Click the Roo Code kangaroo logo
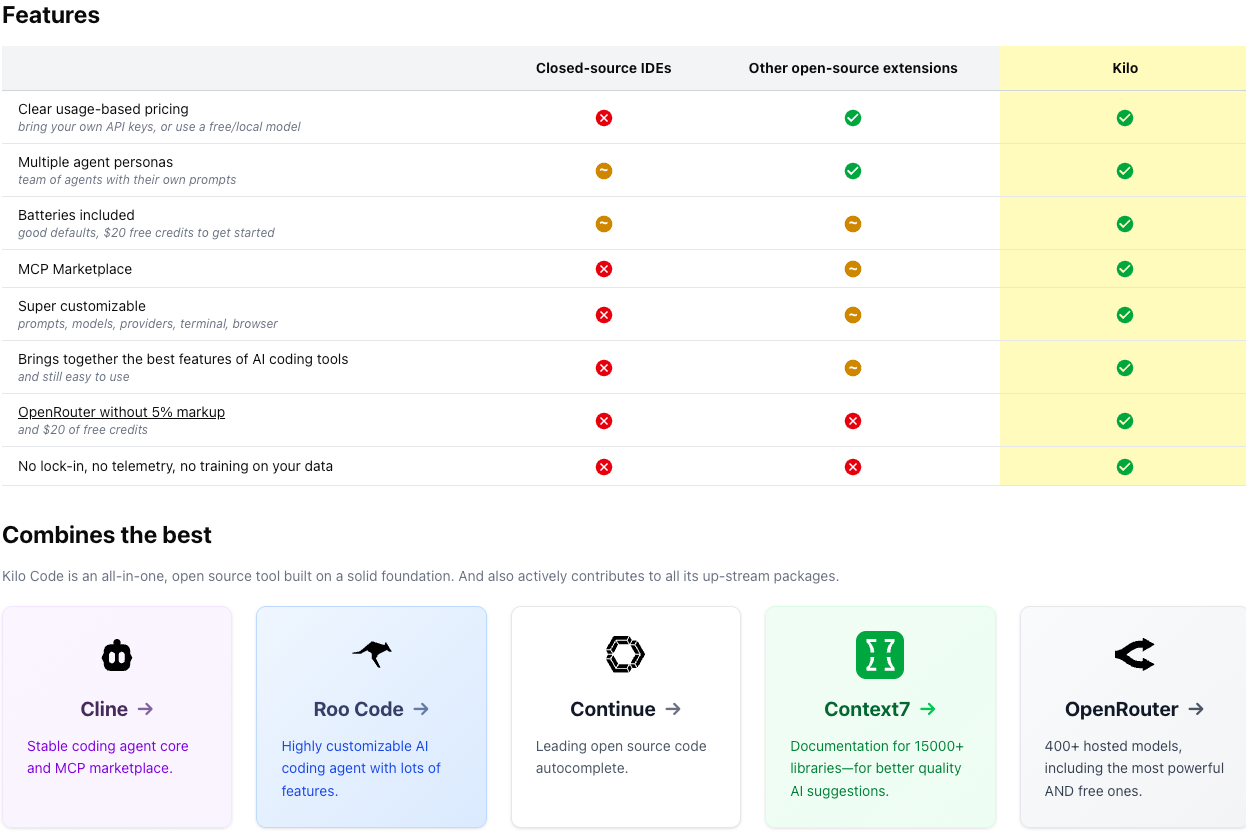 372,655
